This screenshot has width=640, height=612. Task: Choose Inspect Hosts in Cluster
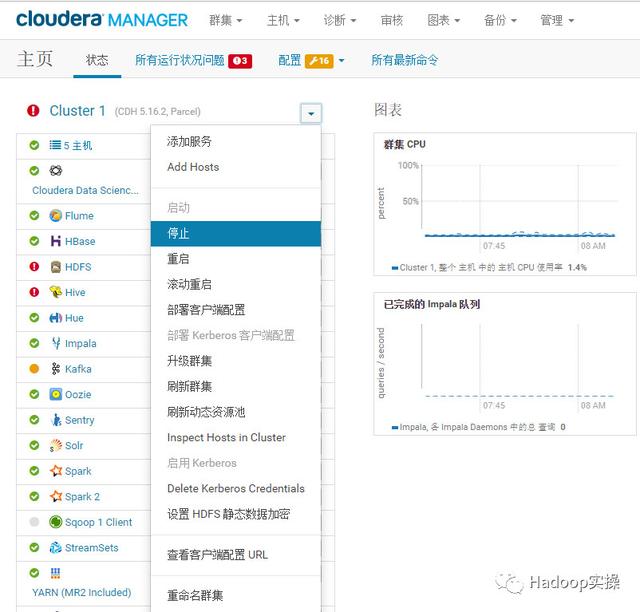point(236,438)
